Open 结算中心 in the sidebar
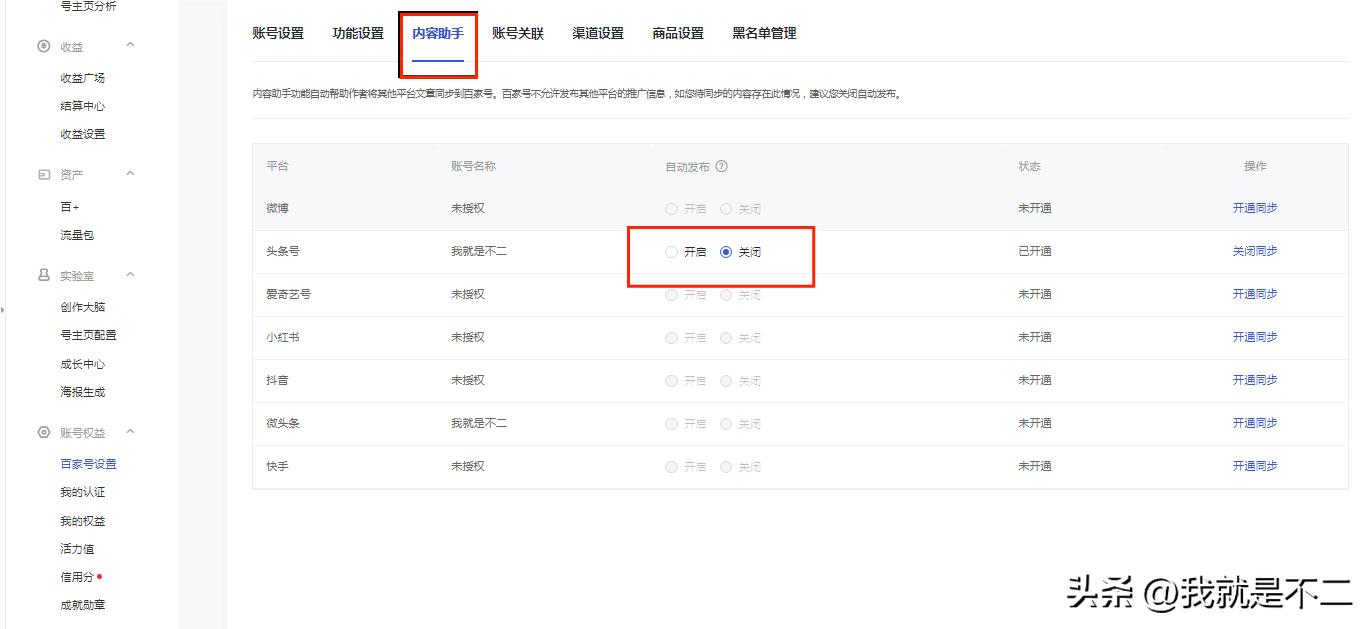 pyautogui.click(x=82, y=106)
